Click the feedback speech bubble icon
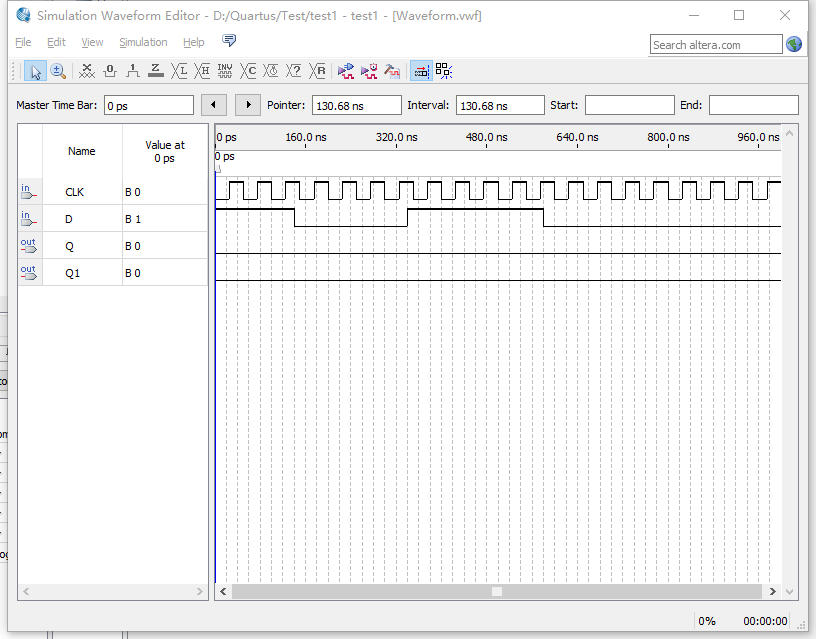 point(229,41)
